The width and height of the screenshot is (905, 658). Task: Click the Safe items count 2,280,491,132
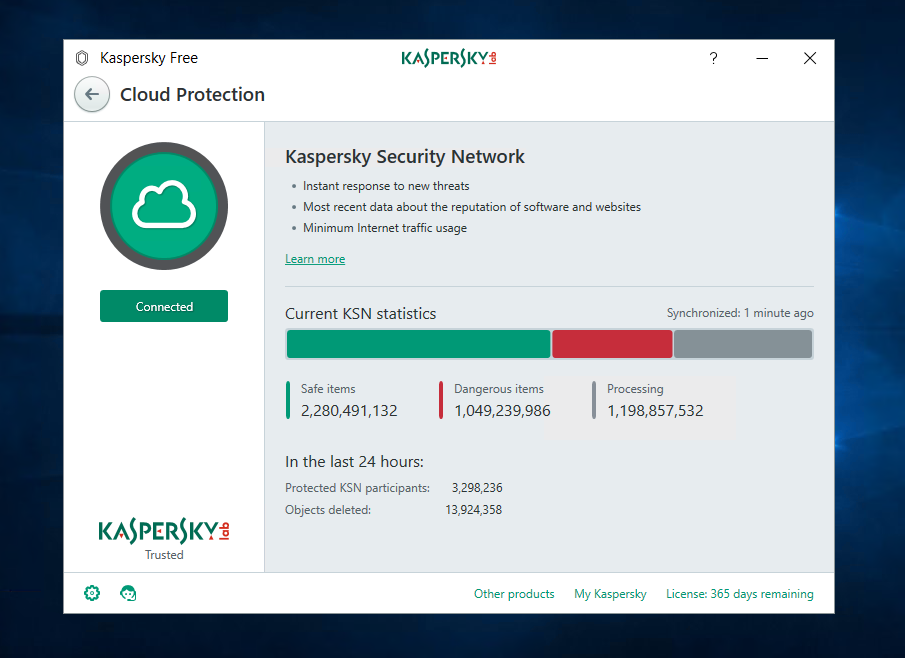pyautogui.click(x=349, y=411)
